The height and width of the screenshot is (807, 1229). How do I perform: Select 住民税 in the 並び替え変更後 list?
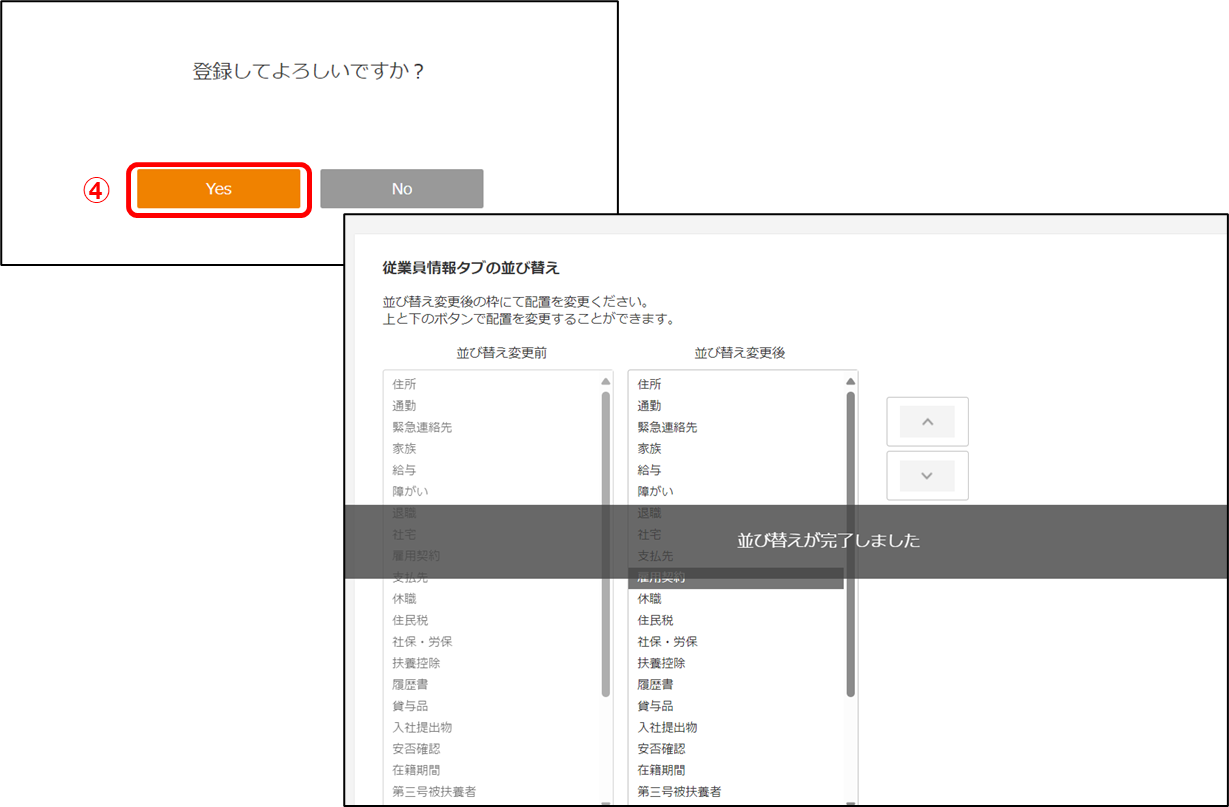[656, 620]
